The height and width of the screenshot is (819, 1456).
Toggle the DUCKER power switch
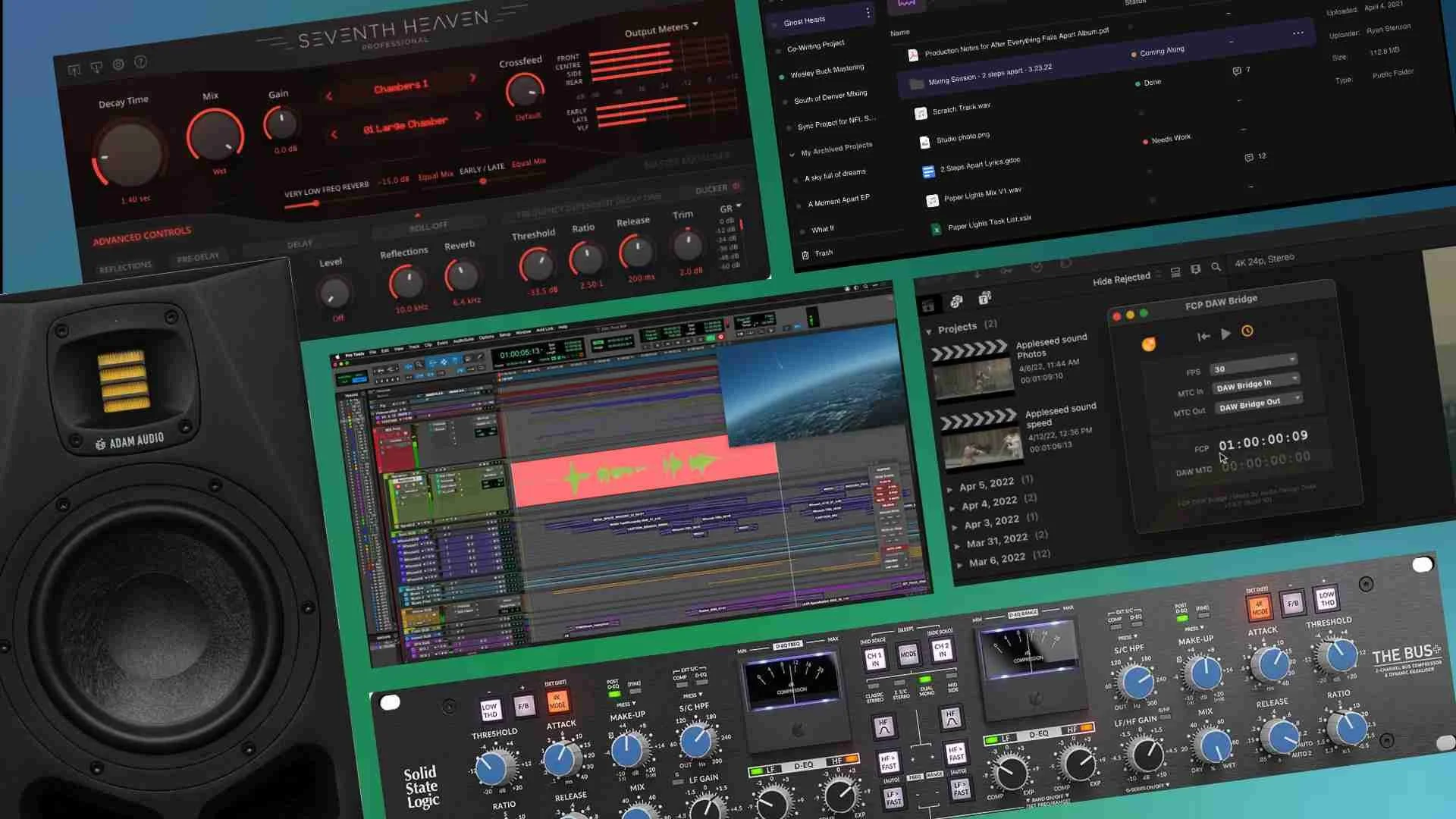point(736,187)
